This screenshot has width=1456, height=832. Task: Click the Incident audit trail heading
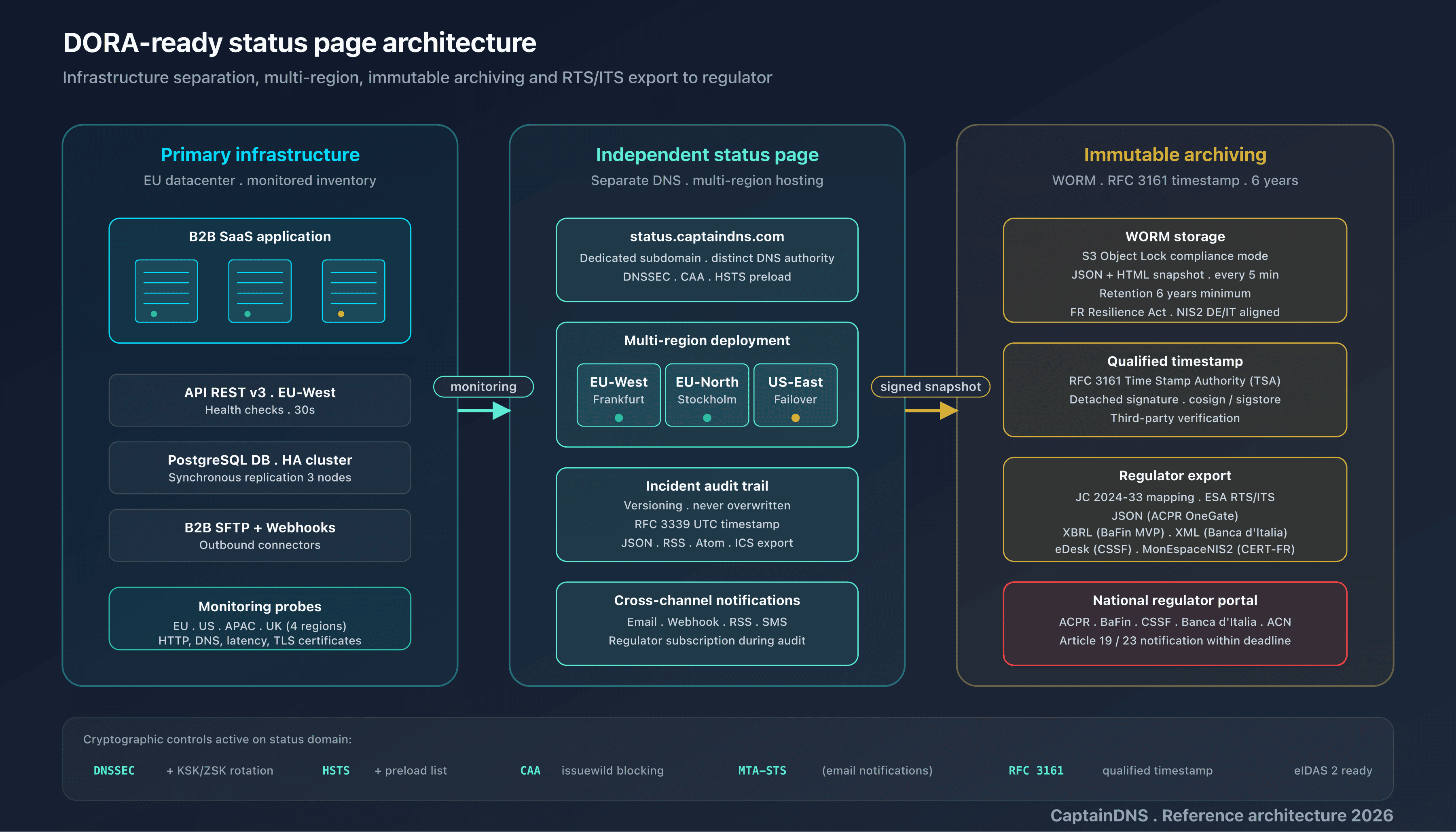coord(707,486)
